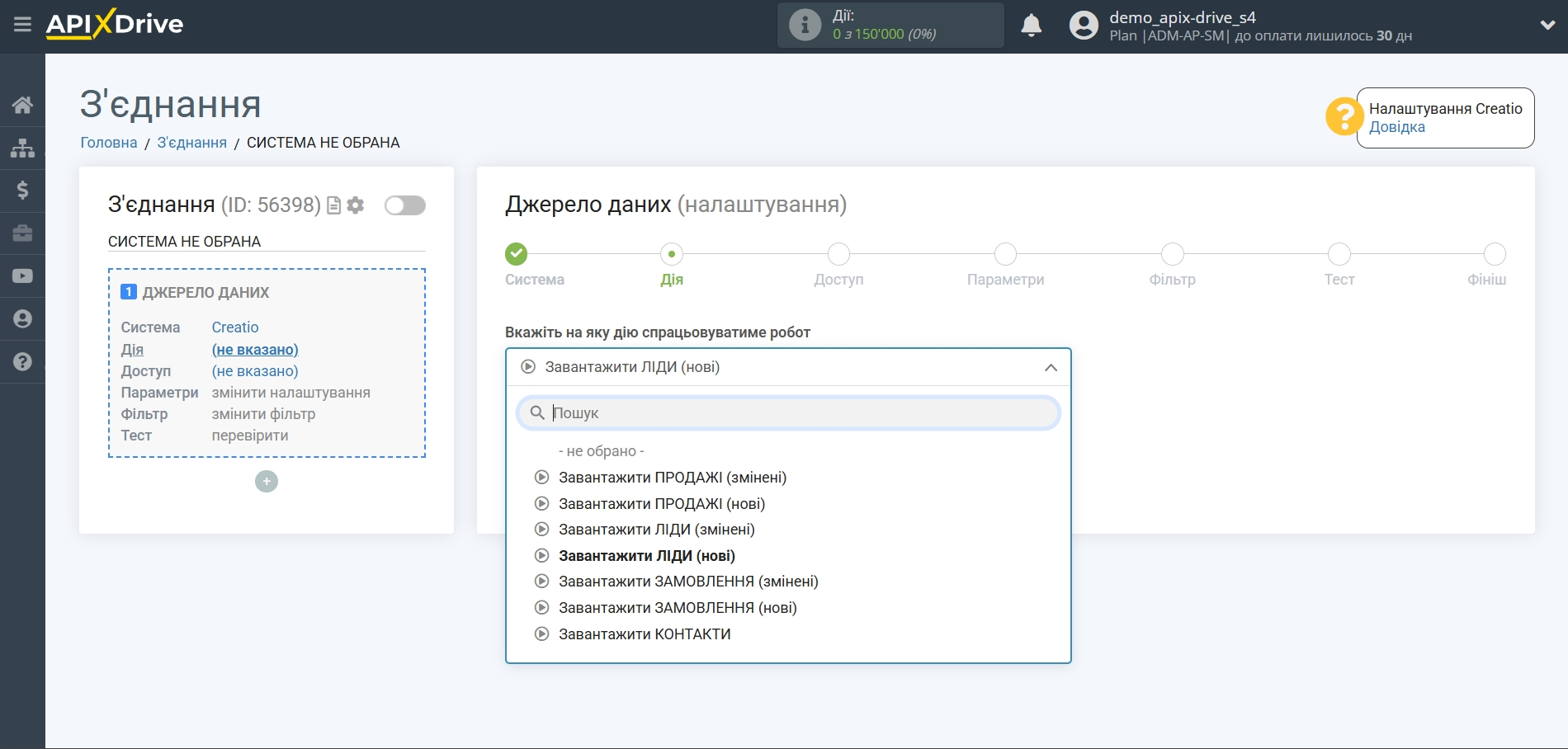
Task: Toggle the connection on/off switch
Action: click(404, 205)
